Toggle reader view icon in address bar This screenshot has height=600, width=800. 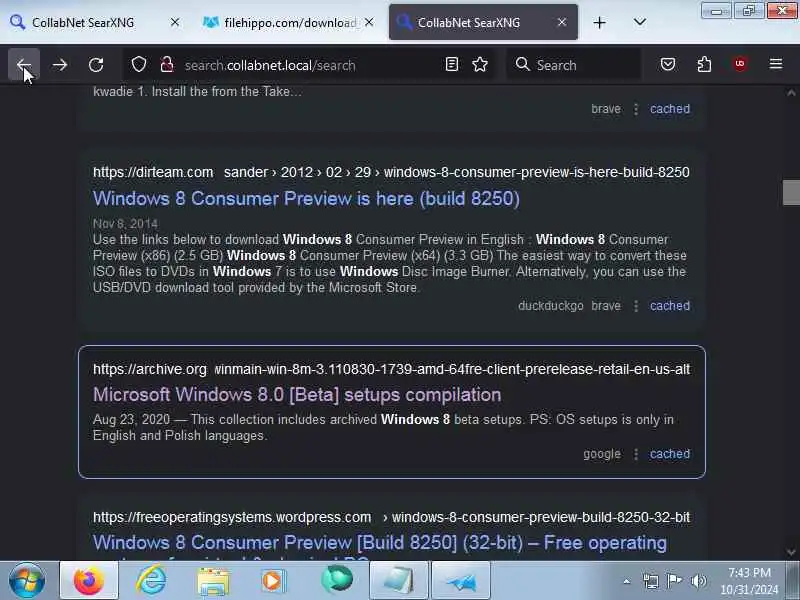point(452,64)
